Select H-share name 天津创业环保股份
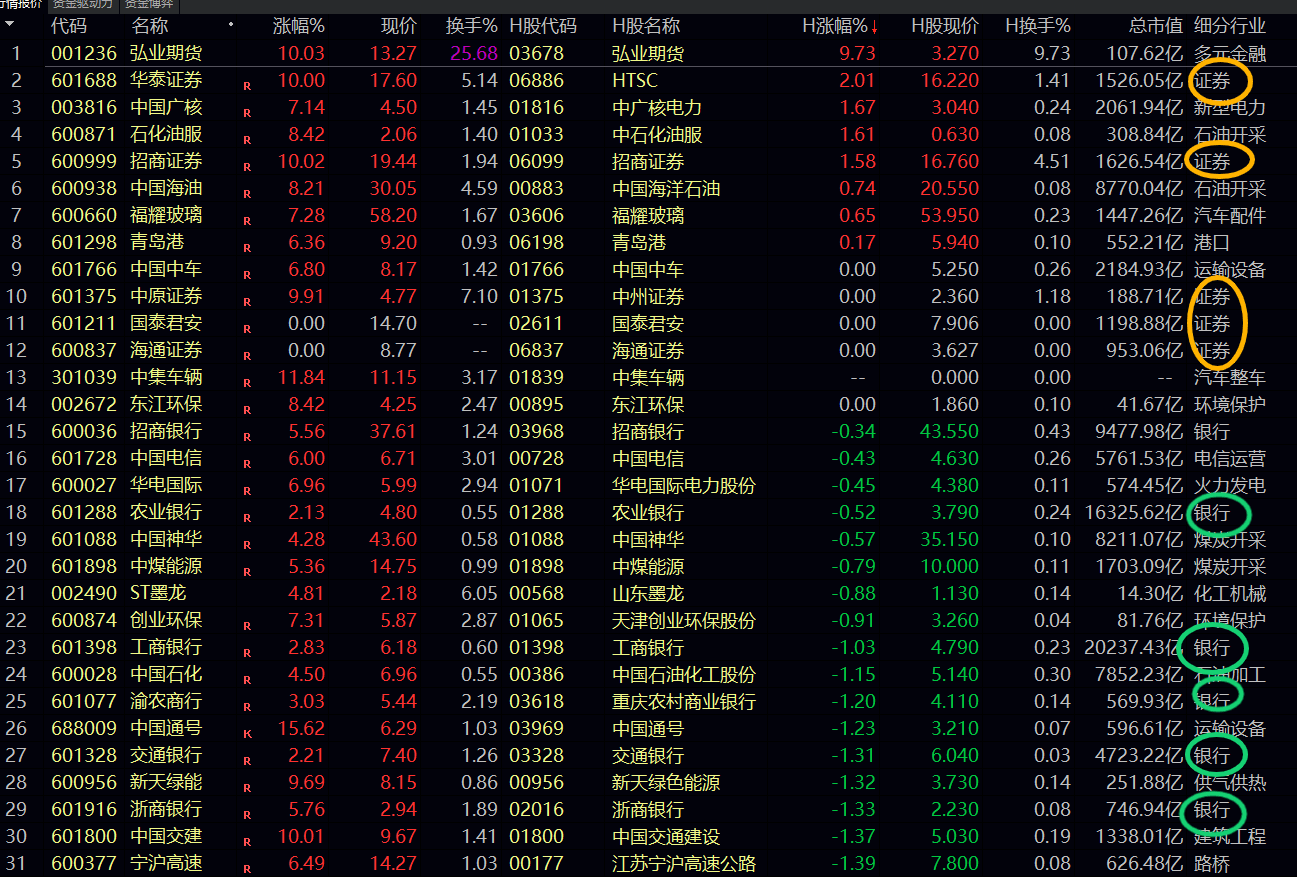 click(x=684, y=620)
